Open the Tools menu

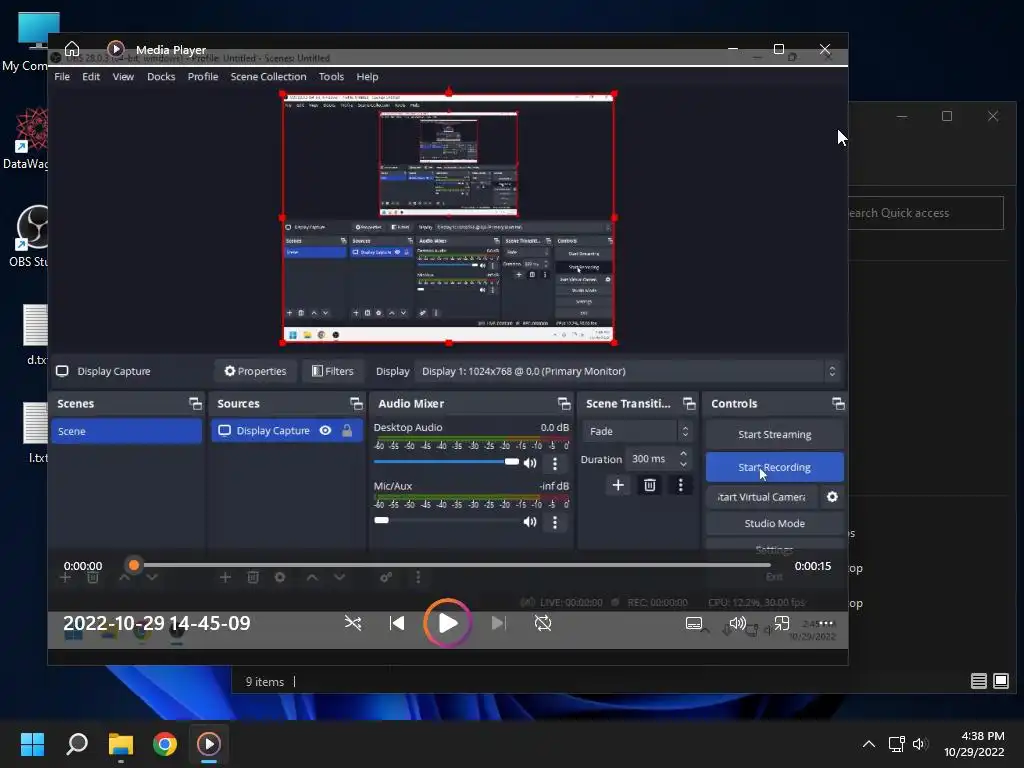click(x=331, y=76)
